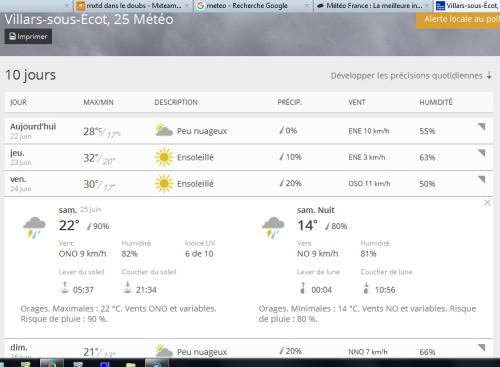Click the thunderstorm icon for sam. day
500x367 pixels.
coord(34,227)
